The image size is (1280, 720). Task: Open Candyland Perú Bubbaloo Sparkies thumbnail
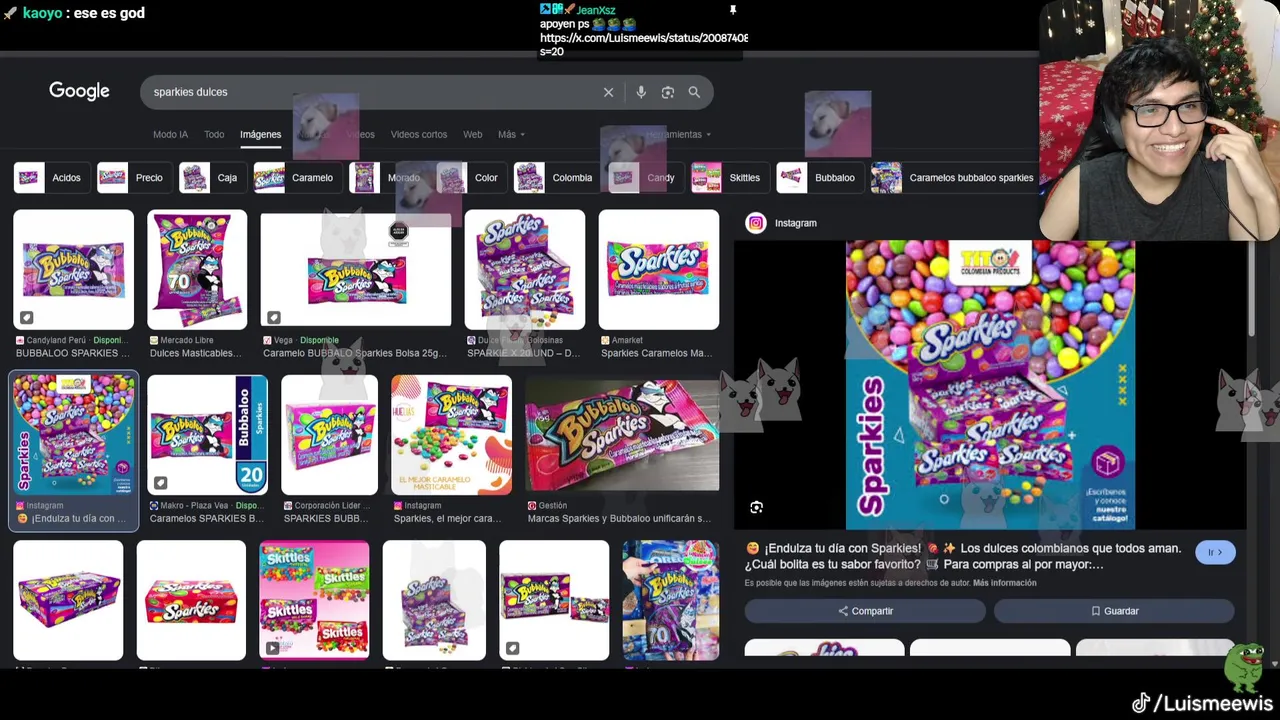[73, 269]
